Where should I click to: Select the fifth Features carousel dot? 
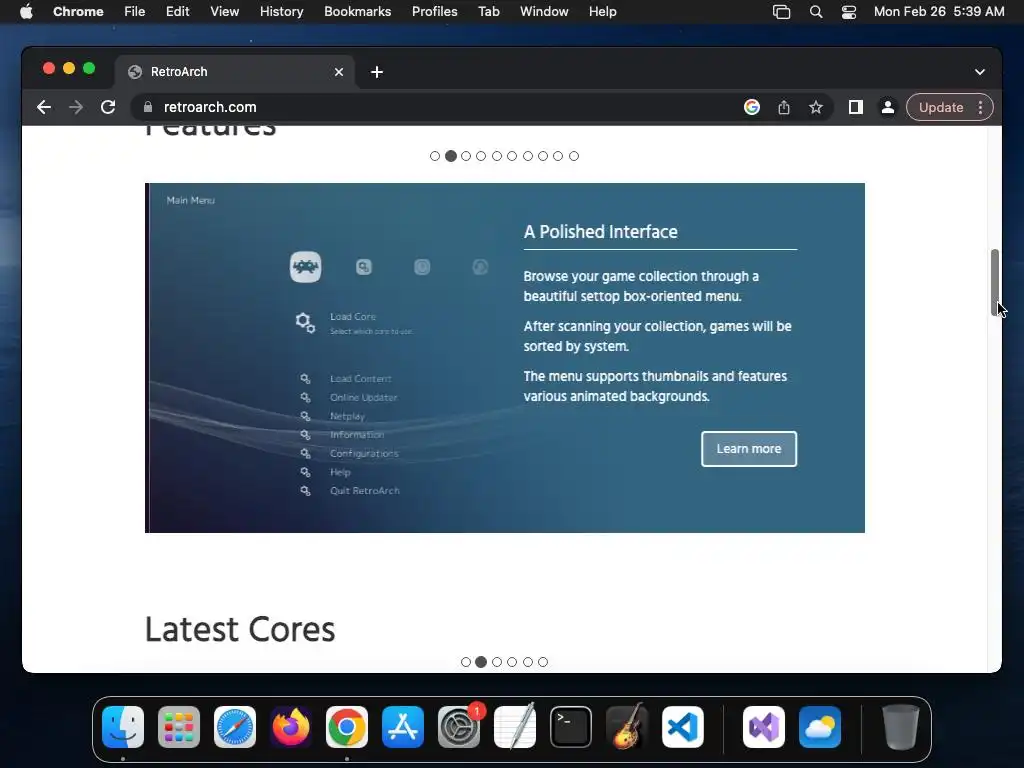coord(497,156)
